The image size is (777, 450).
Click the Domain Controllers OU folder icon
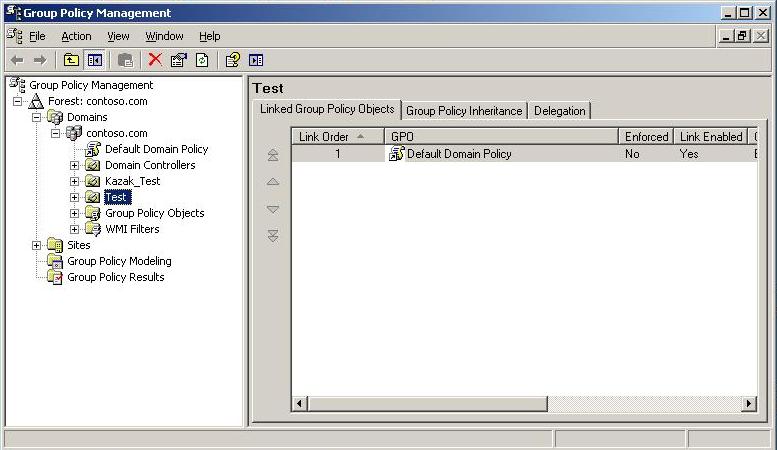[93, 165]
